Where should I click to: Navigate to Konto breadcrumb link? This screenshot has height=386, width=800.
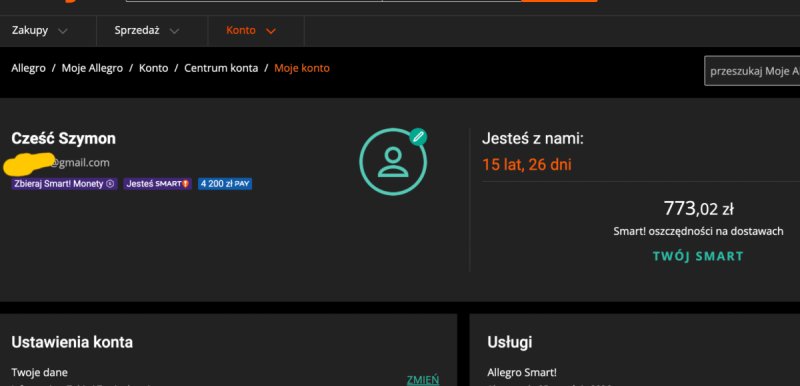(154, 68)
